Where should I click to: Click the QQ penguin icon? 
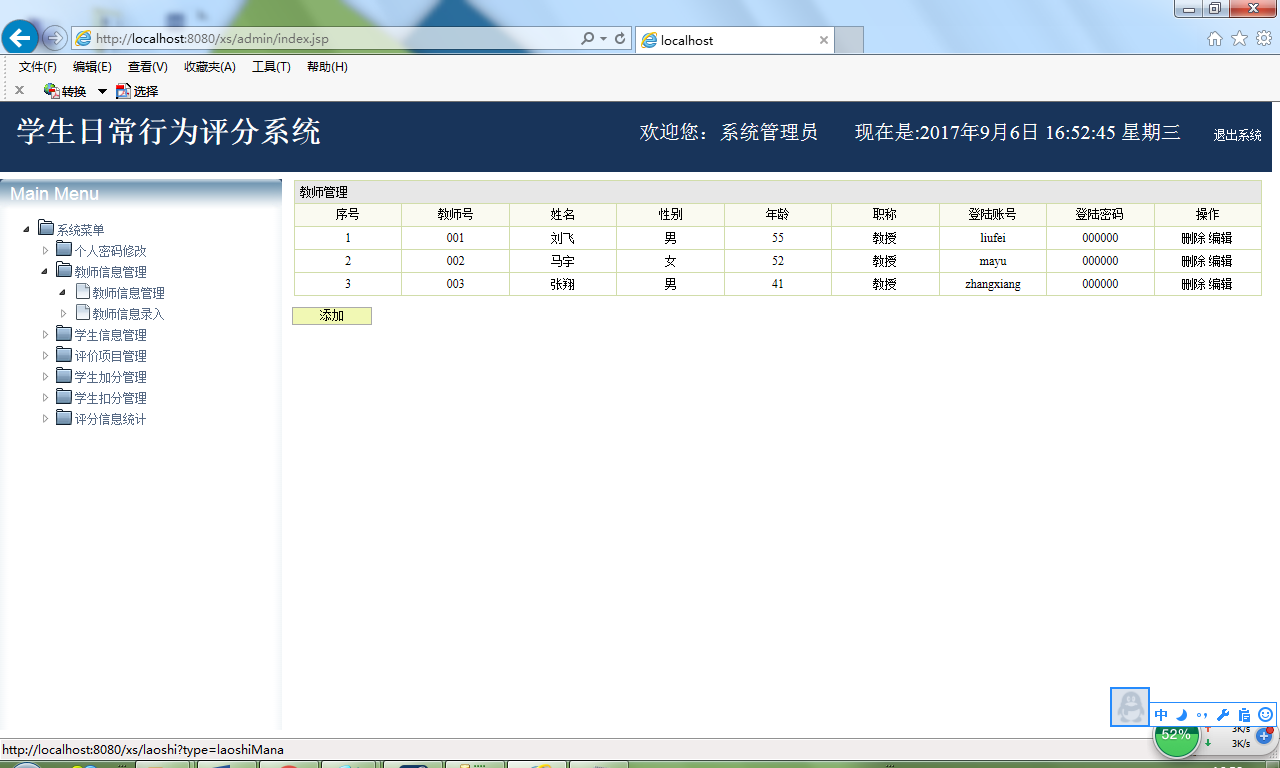pyautogui.click(x=1130, y=707)
